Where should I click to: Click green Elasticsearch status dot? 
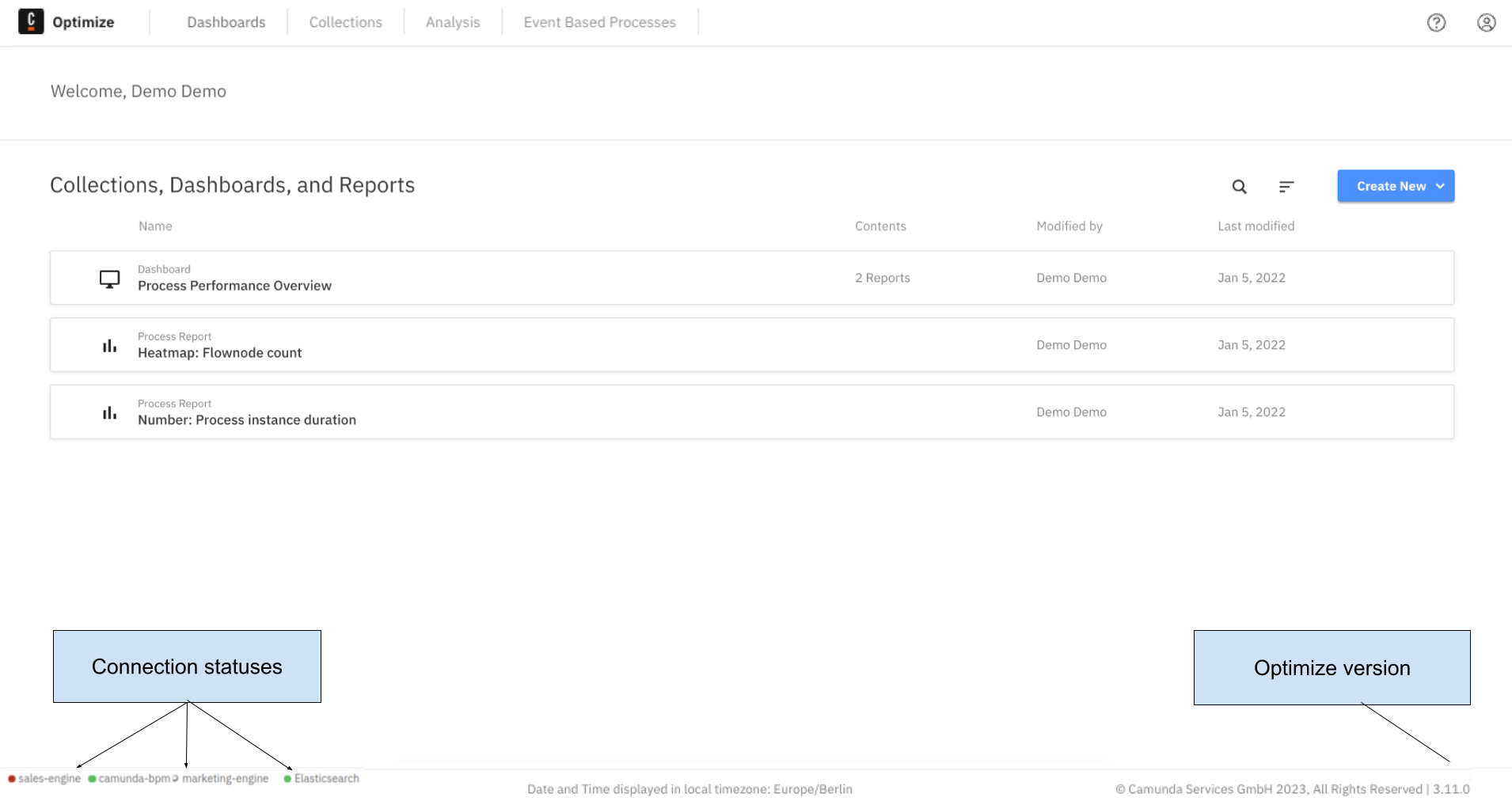[287, 779]
